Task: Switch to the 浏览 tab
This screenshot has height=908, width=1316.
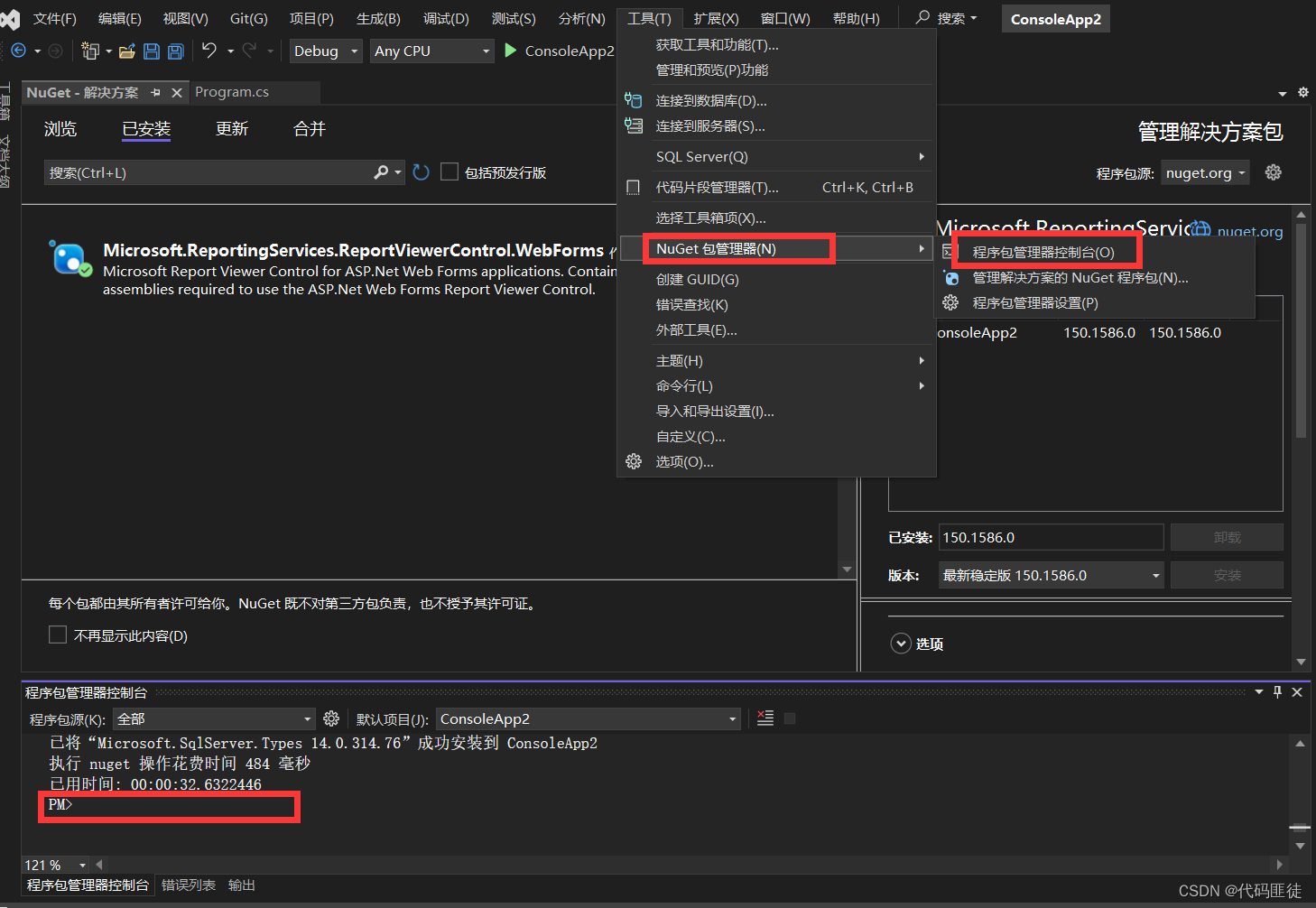Action: point(60,129)
